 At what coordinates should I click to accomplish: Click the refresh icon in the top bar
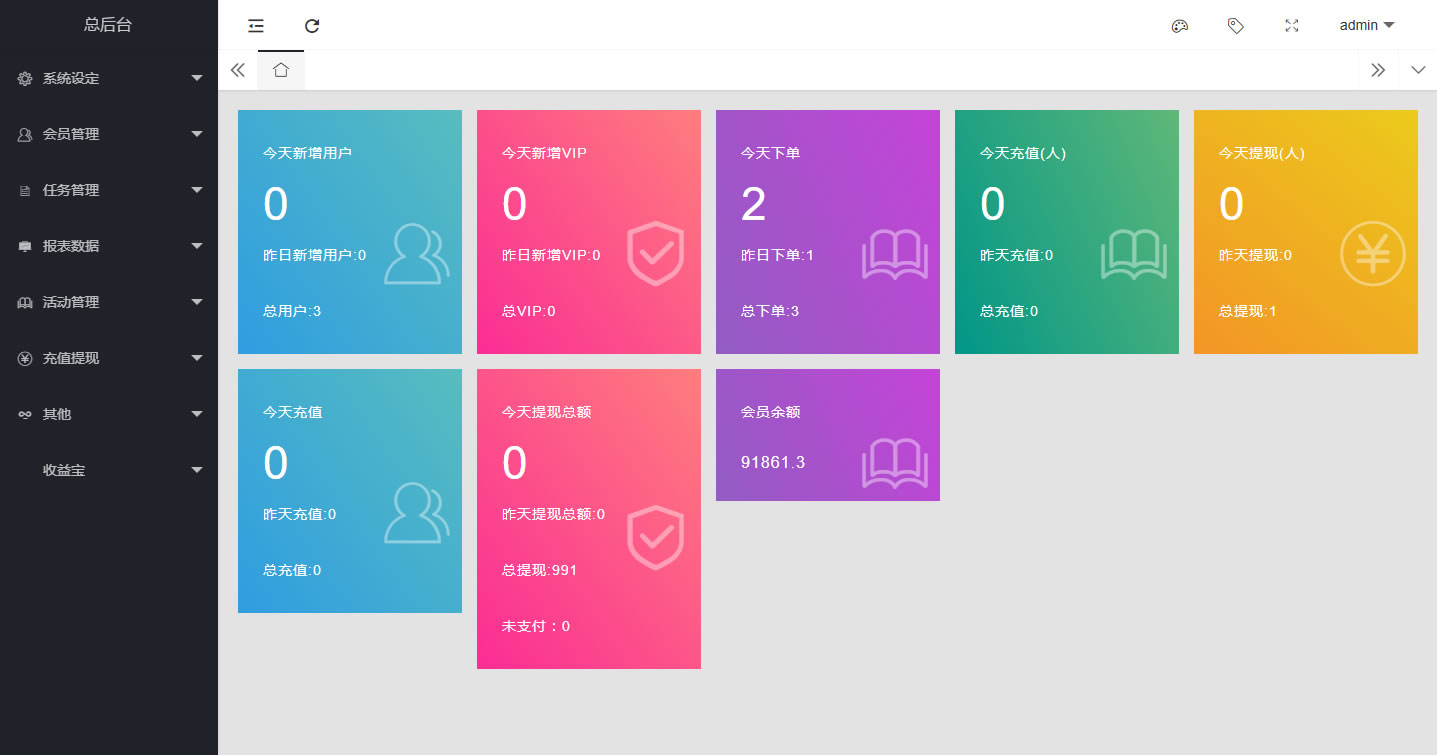(312, 25)
